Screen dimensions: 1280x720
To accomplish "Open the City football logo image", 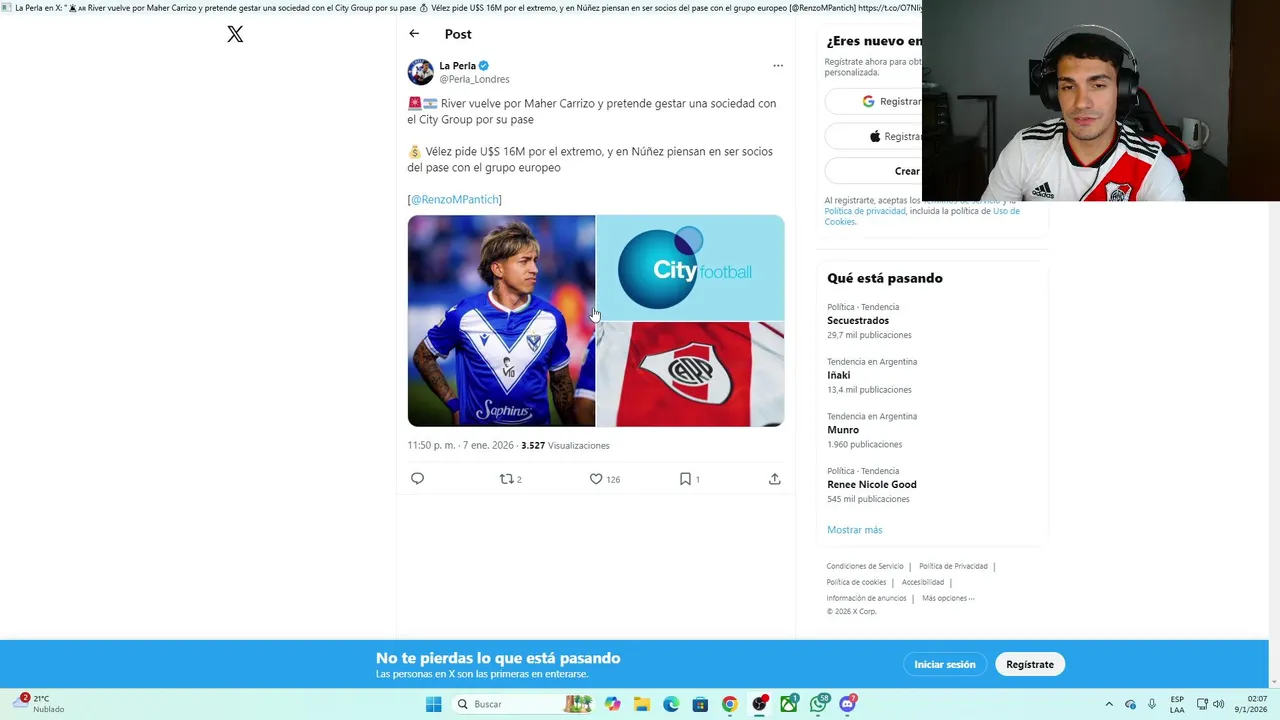I will (690, 267).
